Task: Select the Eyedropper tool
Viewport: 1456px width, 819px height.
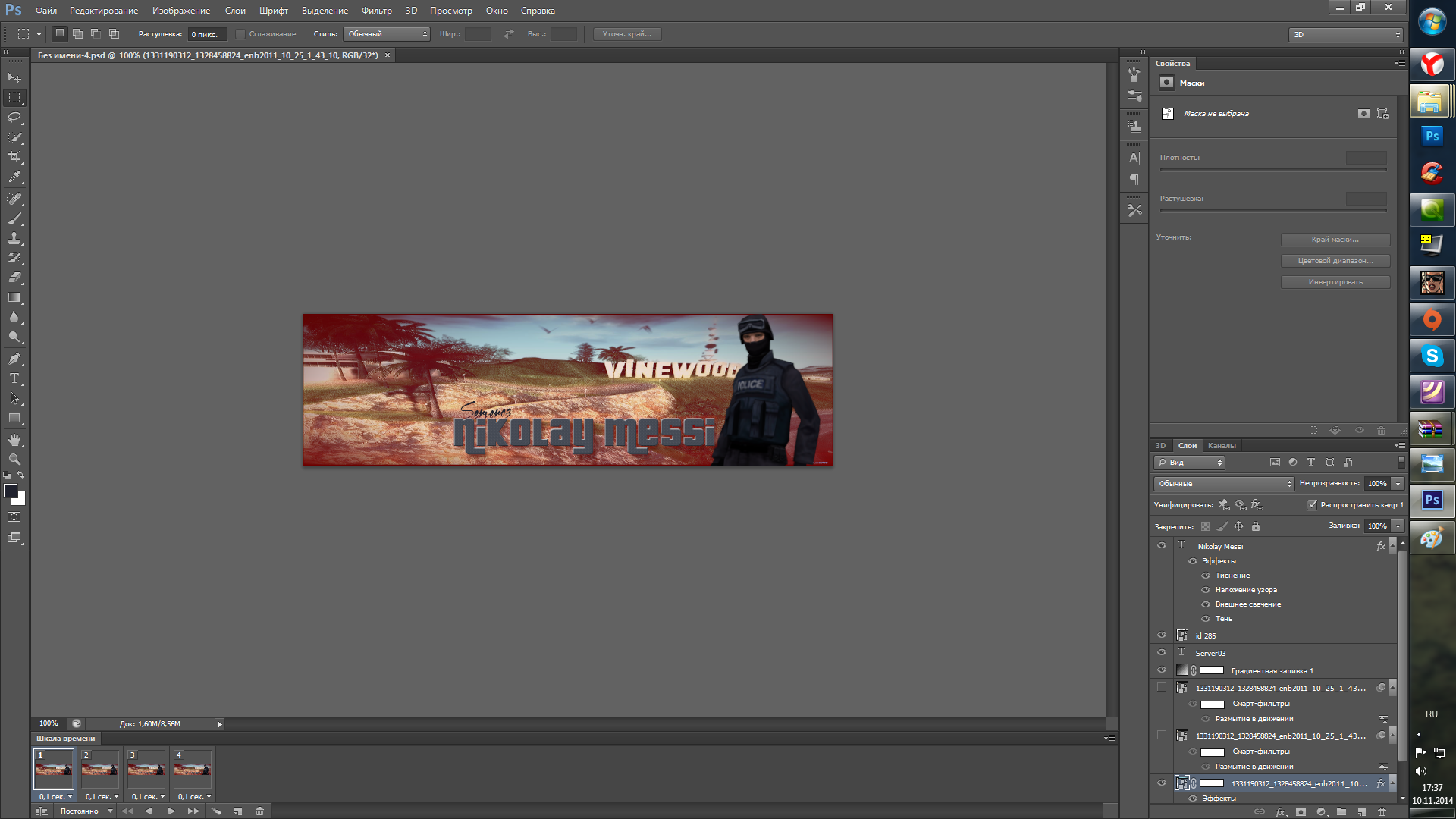Action: tap(14, 177)
